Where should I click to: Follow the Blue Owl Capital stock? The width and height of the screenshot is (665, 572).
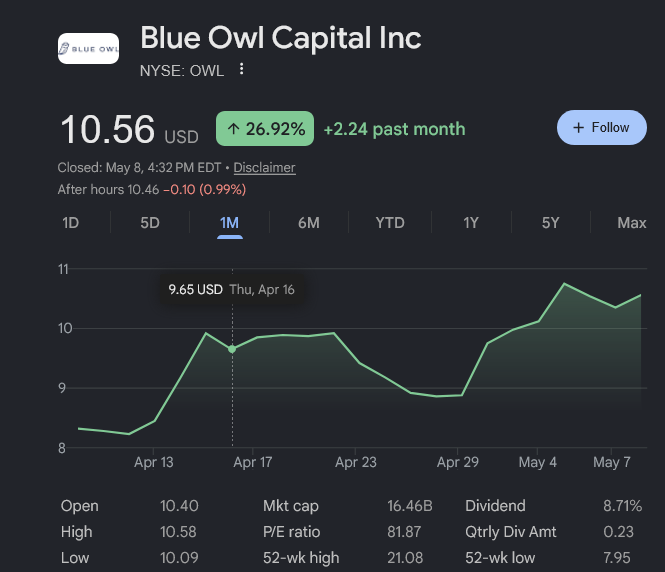click(601, 128)
